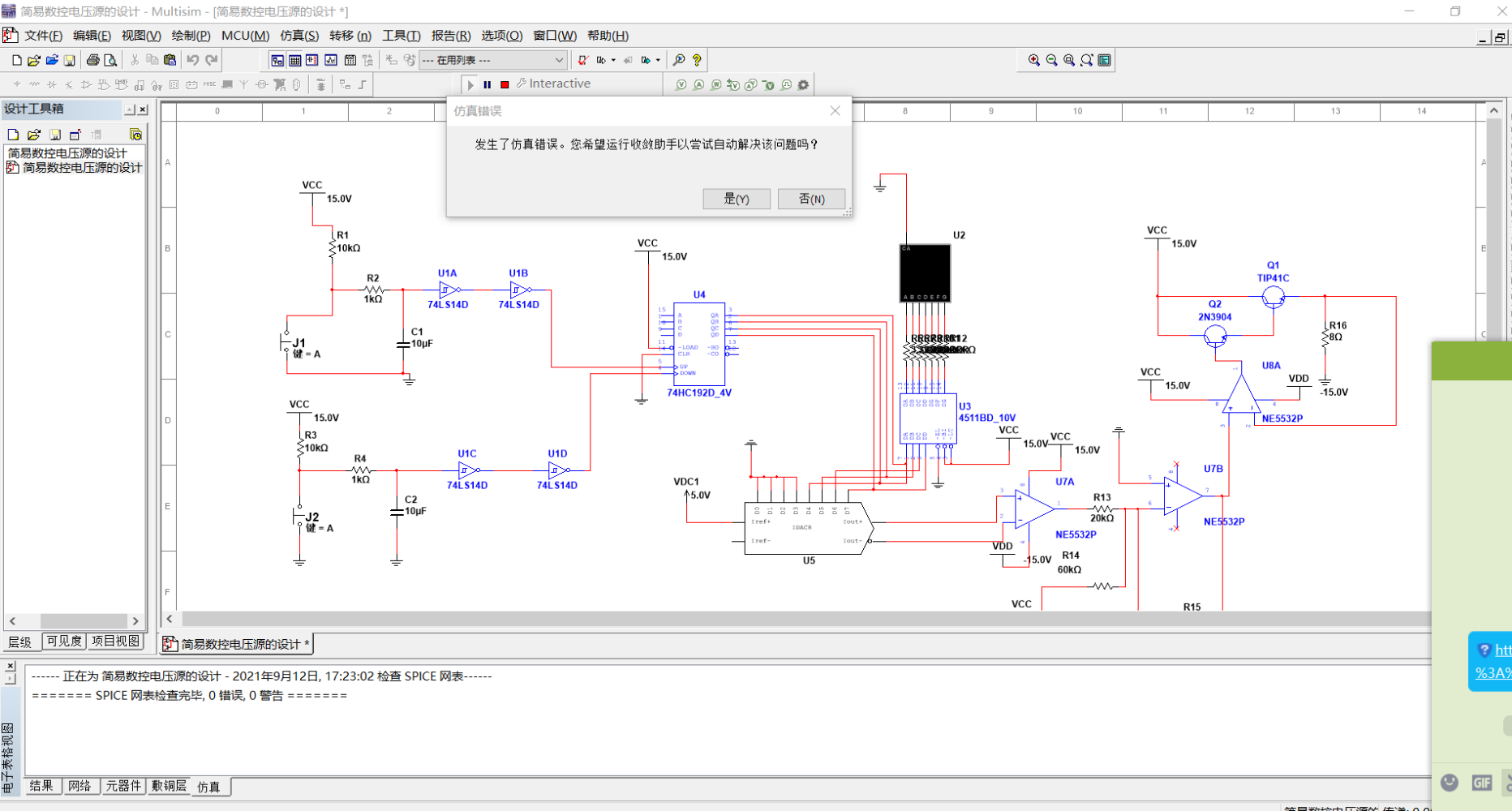Select the 结果 tab in spreadsheet view
The width and height of the screenshot is (1512, 811).
click(x=41, y=786)
